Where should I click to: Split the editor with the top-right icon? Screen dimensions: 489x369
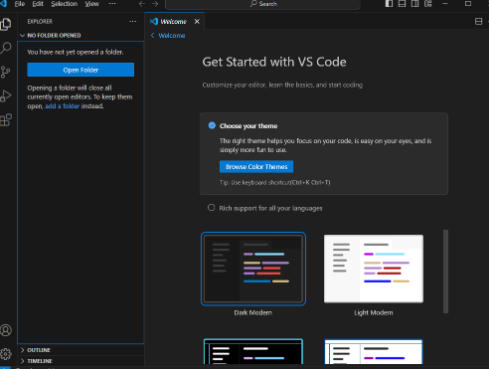(479, 21)
